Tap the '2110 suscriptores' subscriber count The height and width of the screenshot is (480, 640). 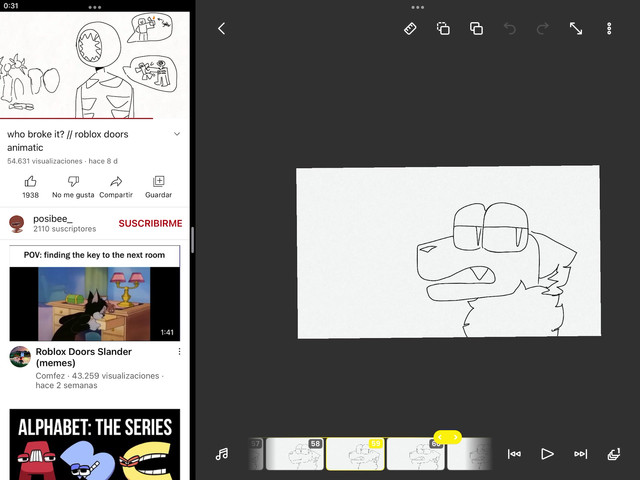point(64,229)
